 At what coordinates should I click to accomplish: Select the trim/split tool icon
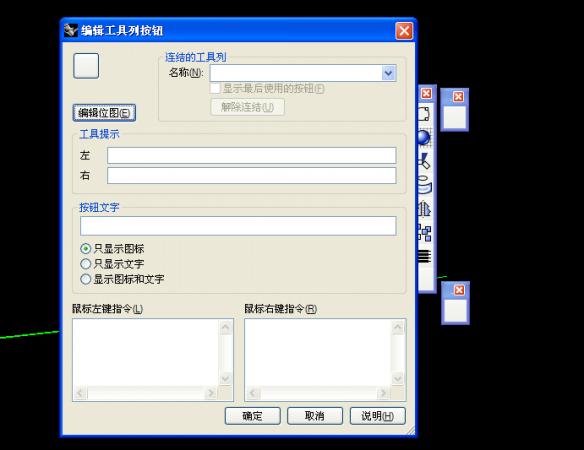(425, 161)
